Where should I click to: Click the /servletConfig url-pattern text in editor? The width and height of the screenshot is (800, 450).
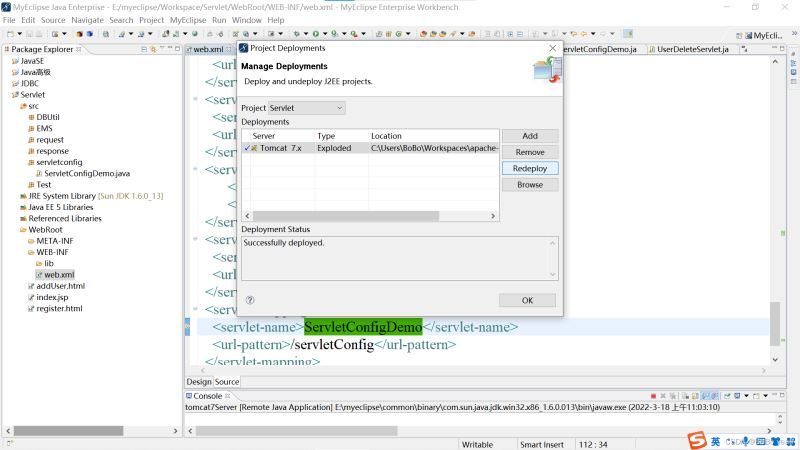(332, 344)
